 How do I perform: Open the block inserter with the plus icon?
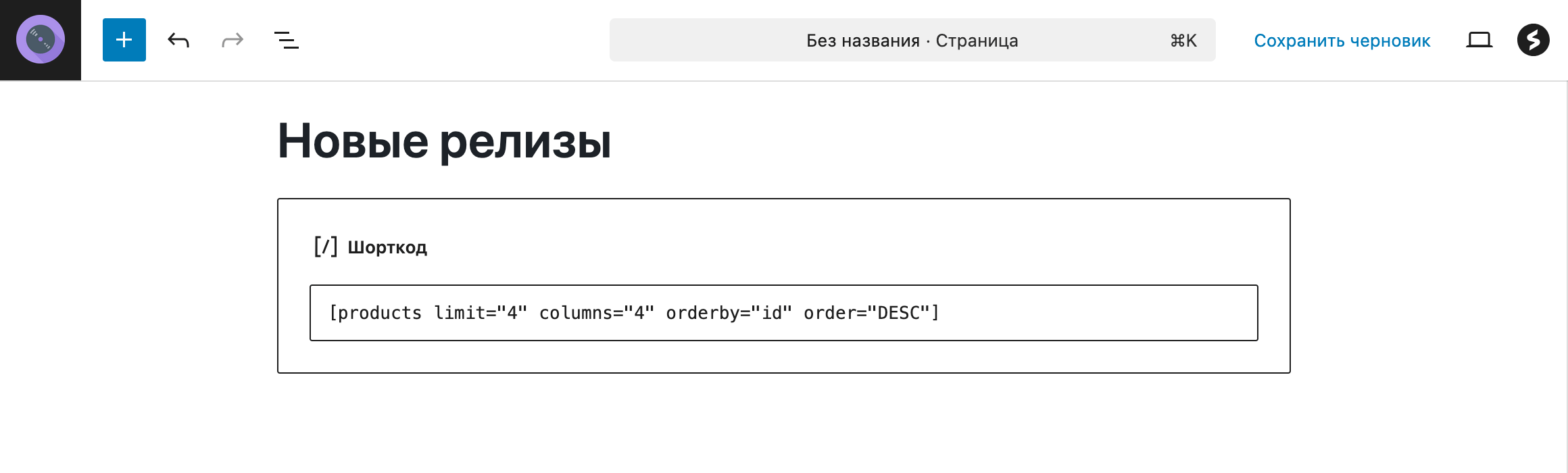pyautogui.click(x=124, y=40)
